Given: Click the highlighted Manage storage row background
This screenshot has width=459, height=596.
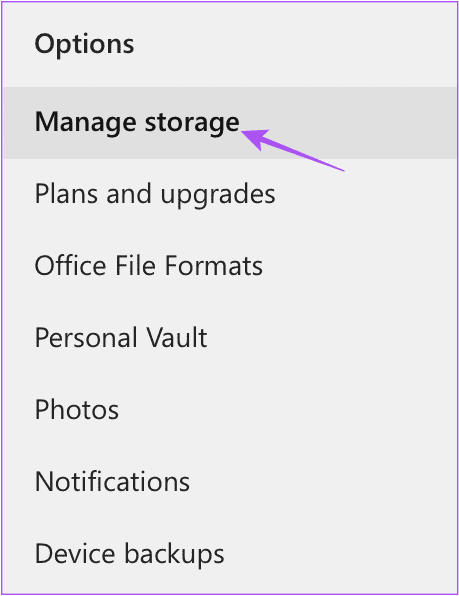Looking at the screenshot, I should pyautogui.click(x=230, y=123).
